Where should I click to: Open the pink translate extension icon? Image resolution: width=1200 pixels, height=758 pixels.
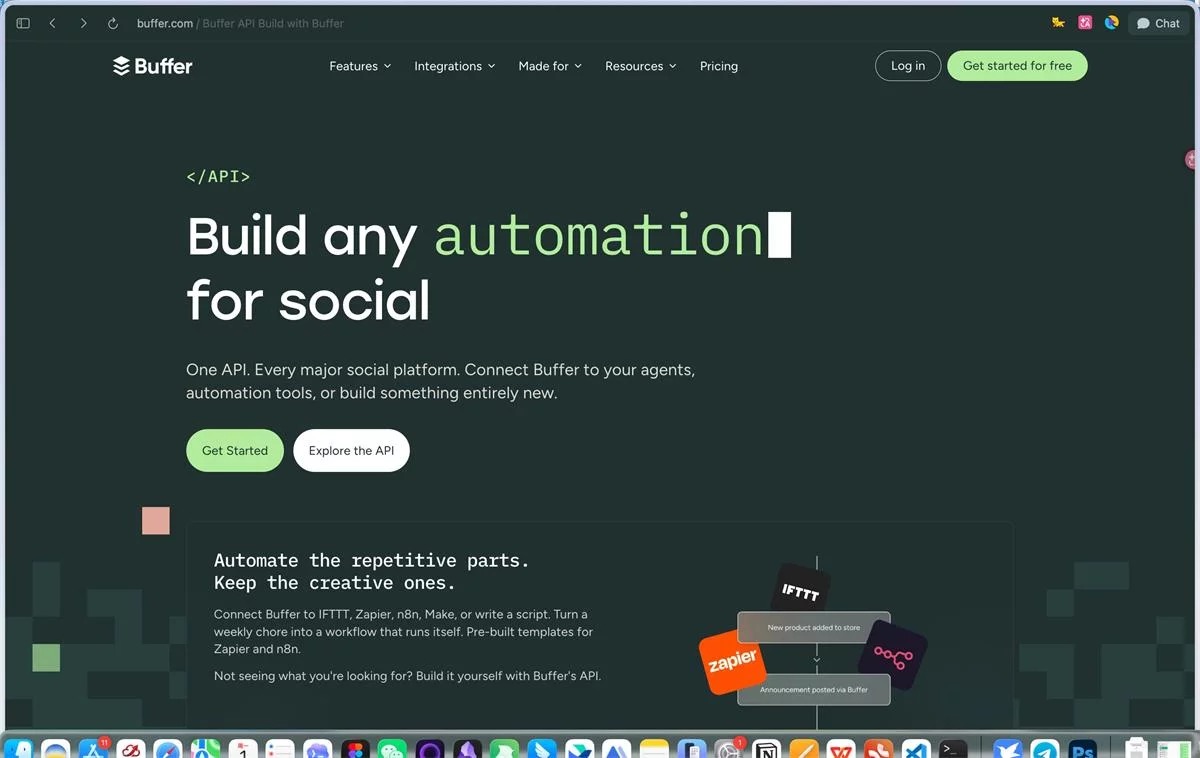[x=1085, y=22]
